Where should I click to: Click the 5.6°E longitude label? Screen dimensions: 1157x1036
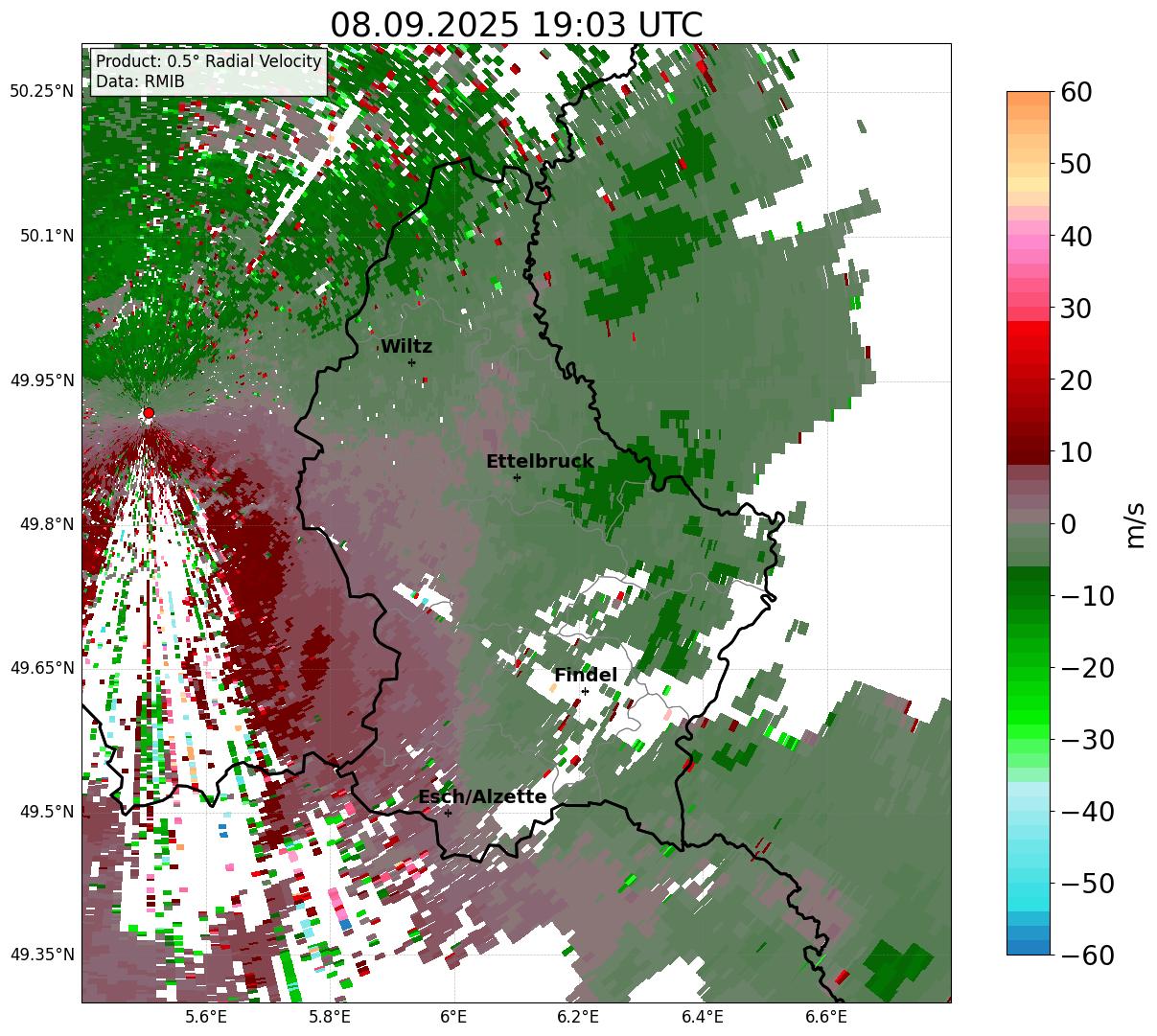(x=206, y=1017)
